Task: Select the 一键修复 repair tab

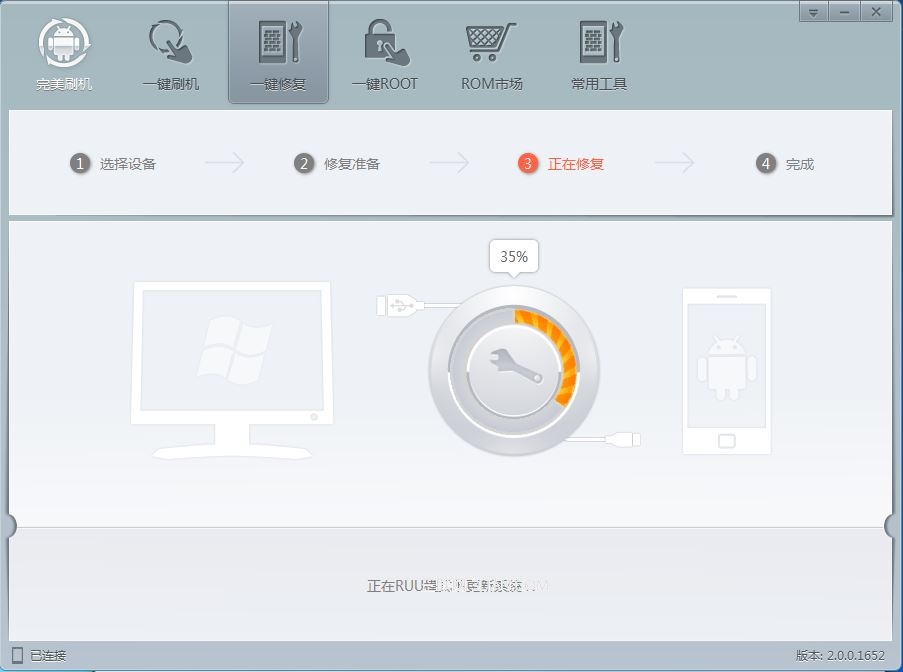Action: coord(279,54)
